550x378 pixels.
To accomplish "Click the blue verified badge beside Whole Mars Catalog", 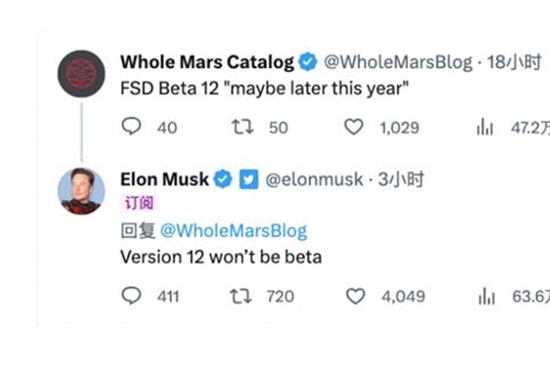I will point(308,62).
